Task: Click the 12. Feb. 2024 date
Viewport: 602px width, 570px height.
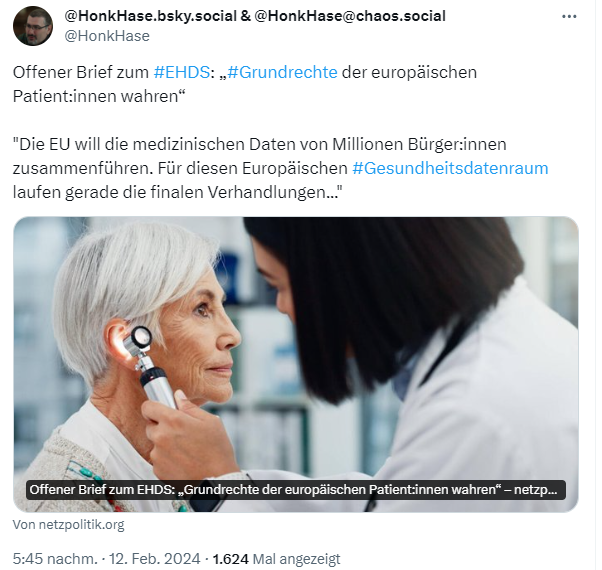Action: pos(155,559)
